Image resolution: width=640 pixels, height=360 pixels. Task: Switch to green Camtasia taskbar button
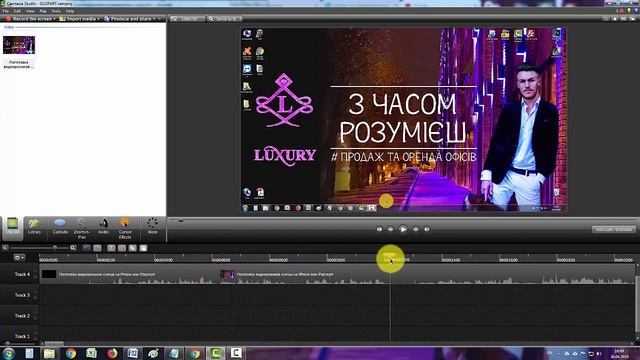click(x=216, y=353)
